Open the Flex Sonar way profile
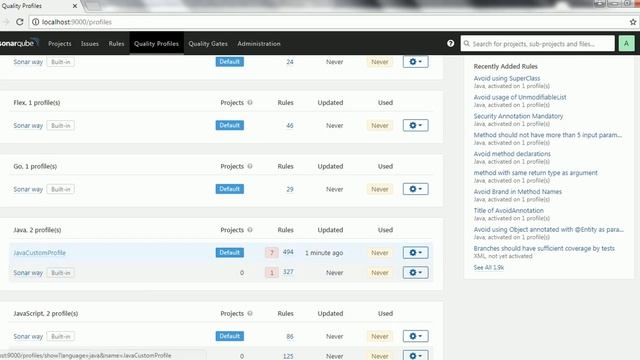Screen dimensions: 640x360 tap(28, 125)
